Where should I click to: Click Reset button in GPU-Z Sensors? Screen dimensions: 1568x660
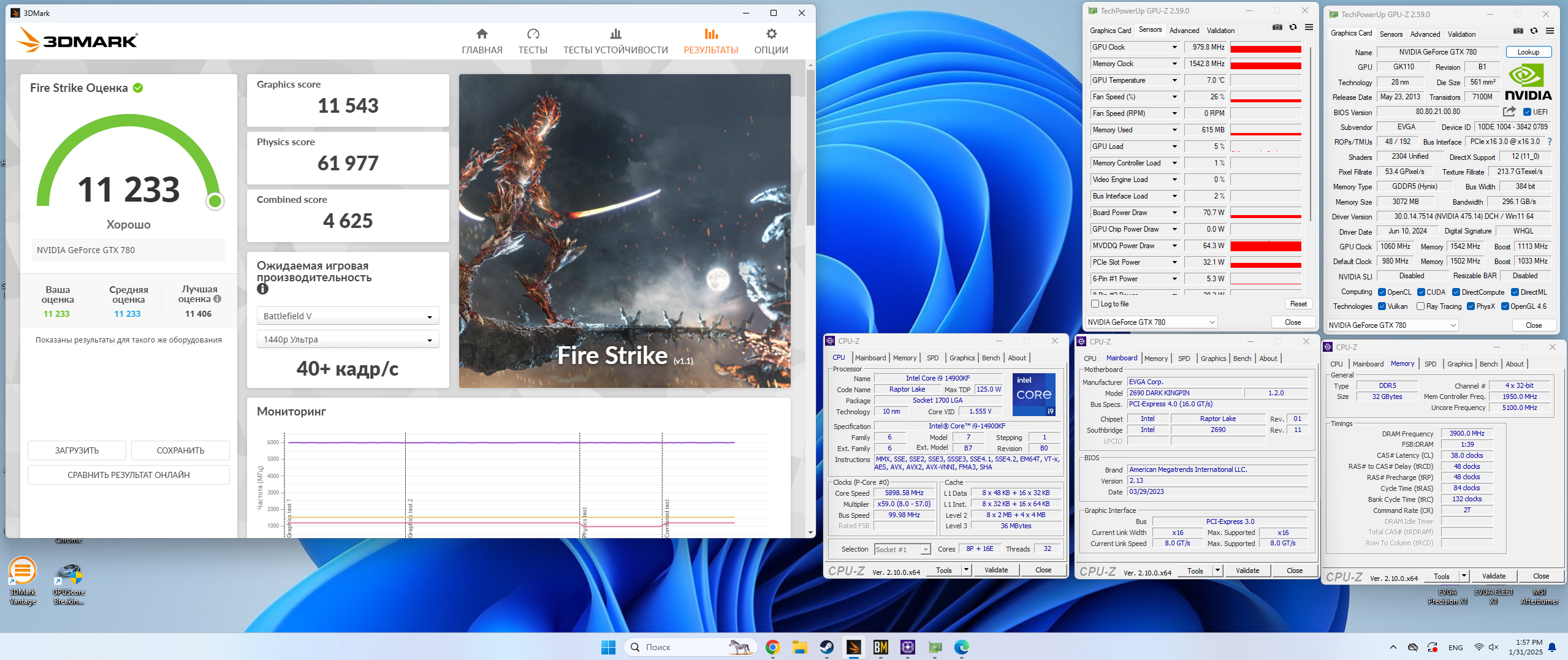pos(1298,304)
